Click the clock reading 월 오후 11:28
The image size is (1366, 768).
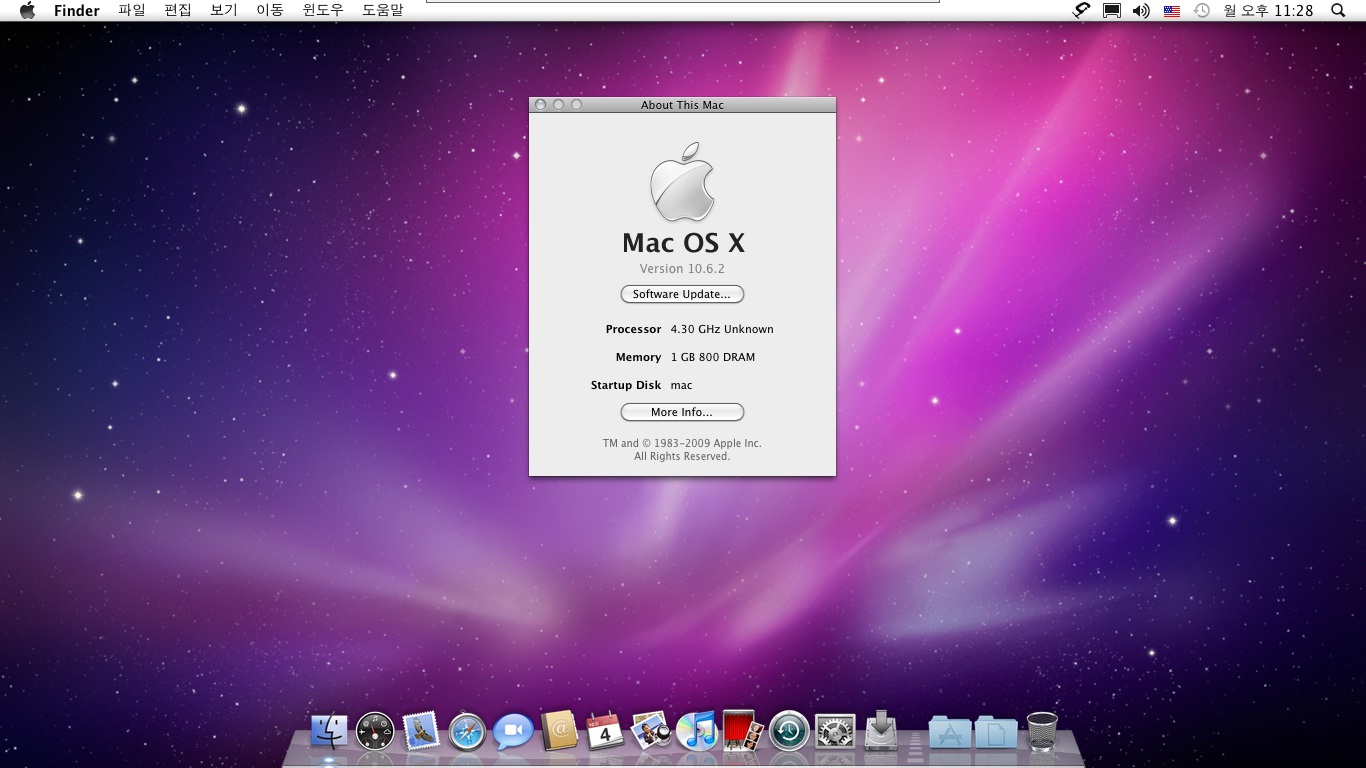tap(1268, 10)
